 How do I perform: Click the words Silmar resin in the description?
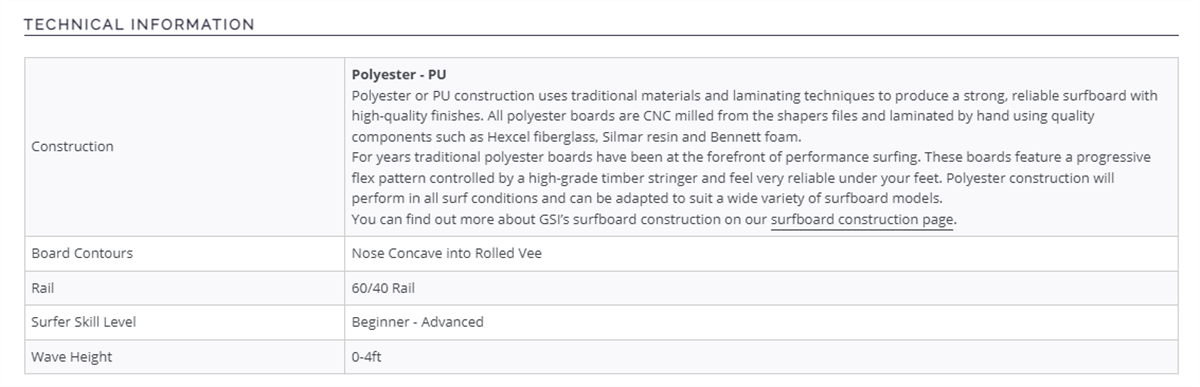point(629,136)
